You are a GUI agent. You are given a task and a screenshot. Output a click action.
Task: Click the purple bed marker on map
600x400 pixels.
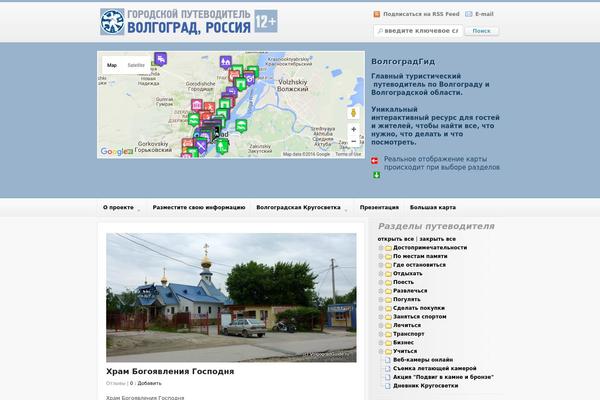(160, 59)
